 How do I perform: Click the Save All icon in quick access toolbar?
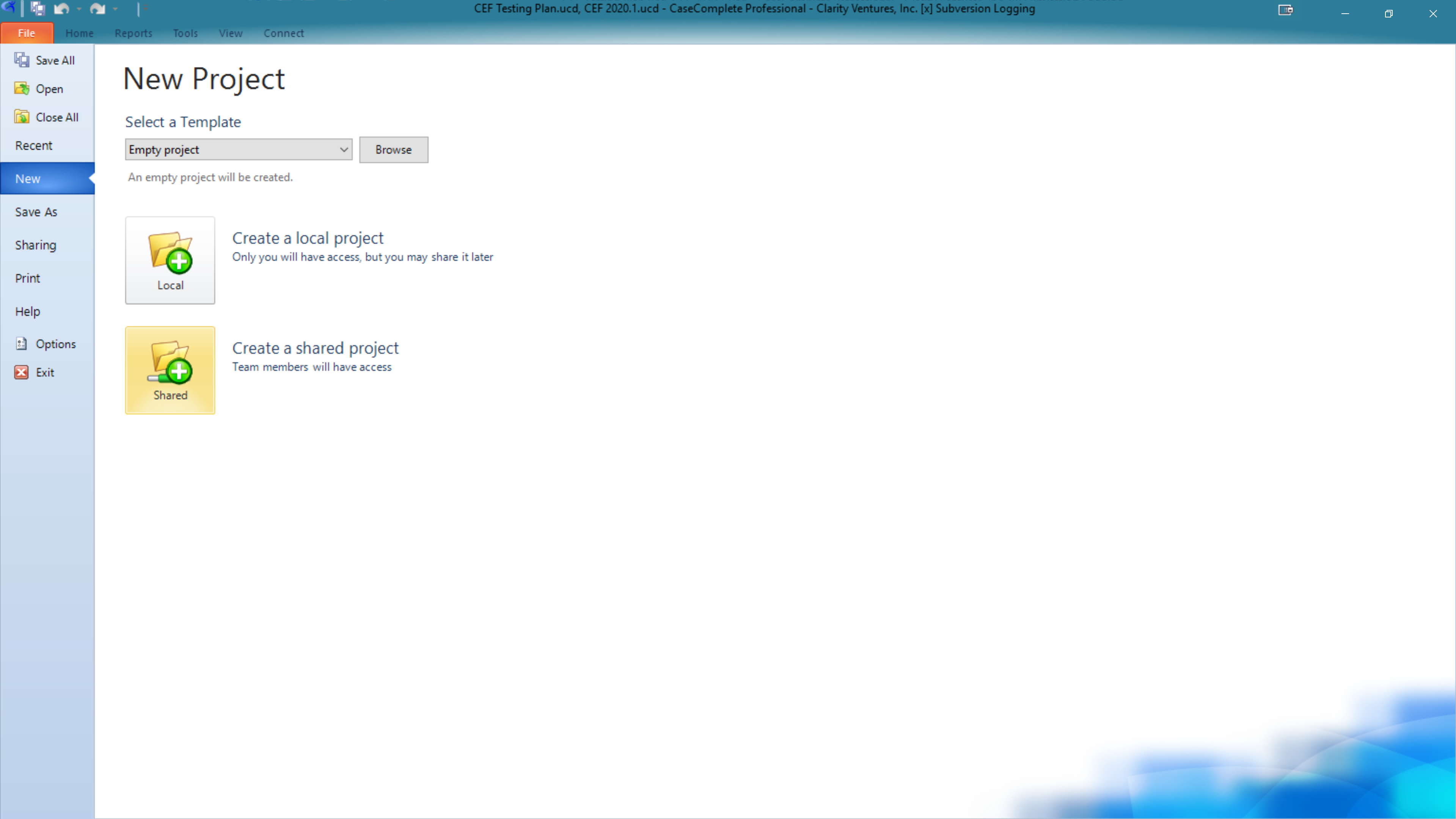click(x=38, y=8)
